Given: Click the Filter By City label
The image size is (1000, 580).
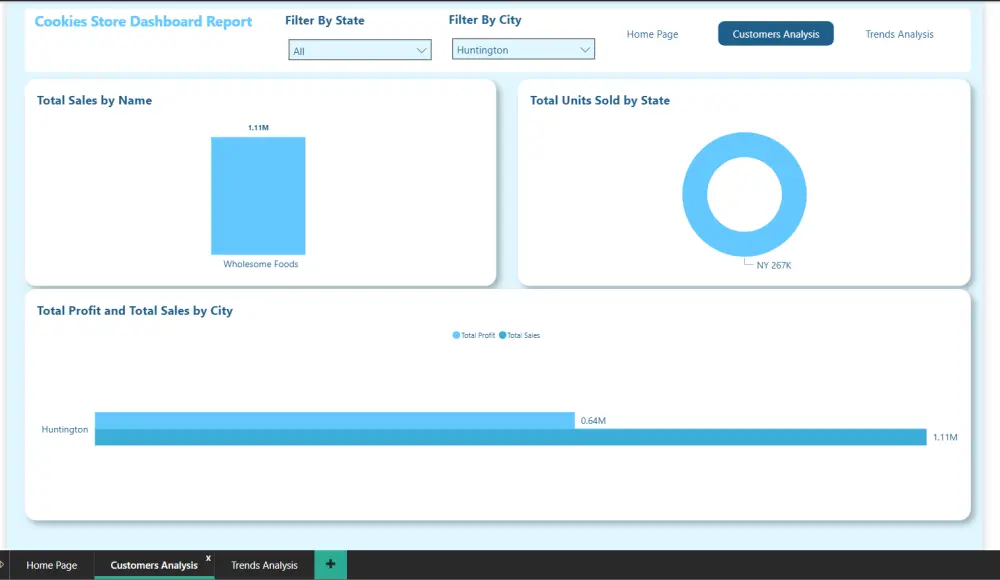Looking at the screenshot, I should pyautogui.click(x=485, y=20).
